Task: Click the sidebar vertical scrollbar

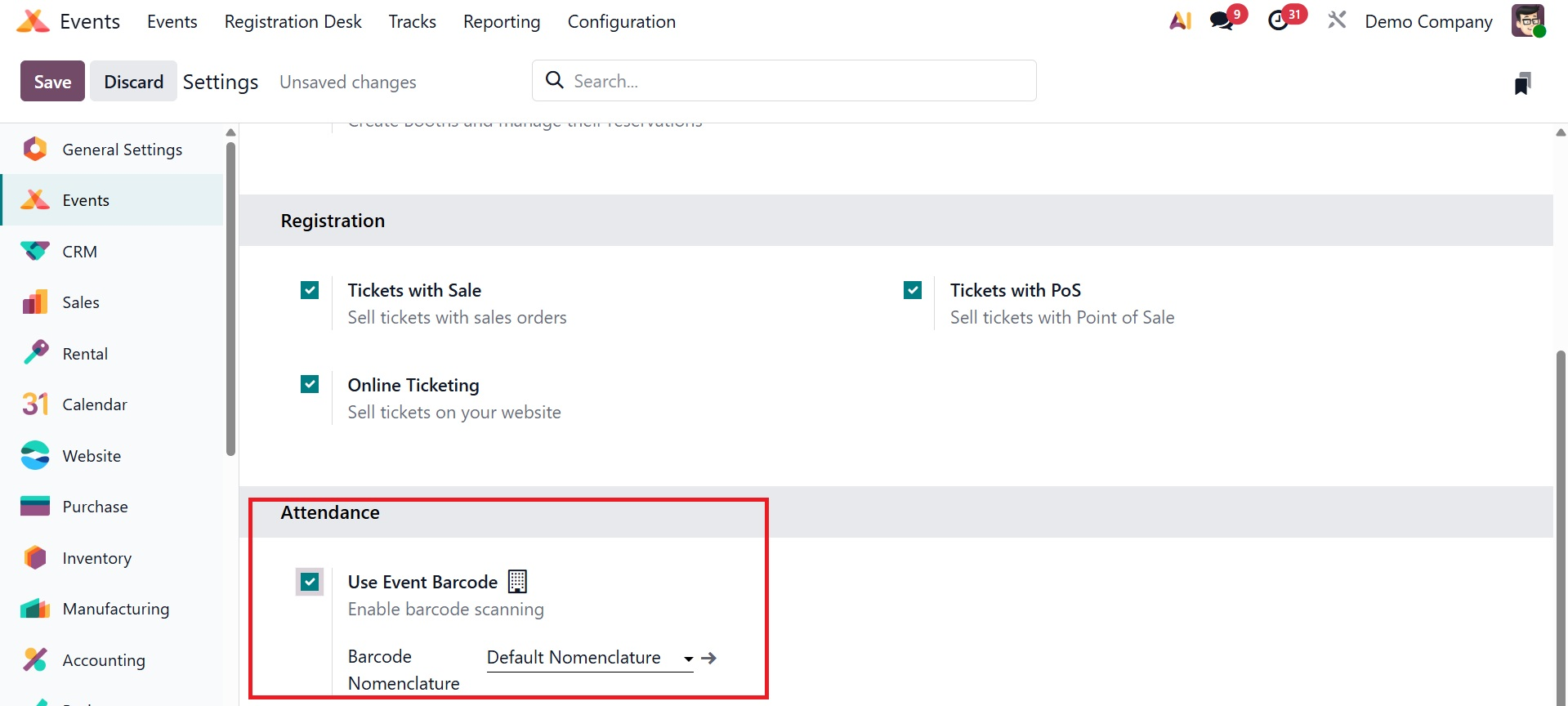Action: (x=231, y=299)
